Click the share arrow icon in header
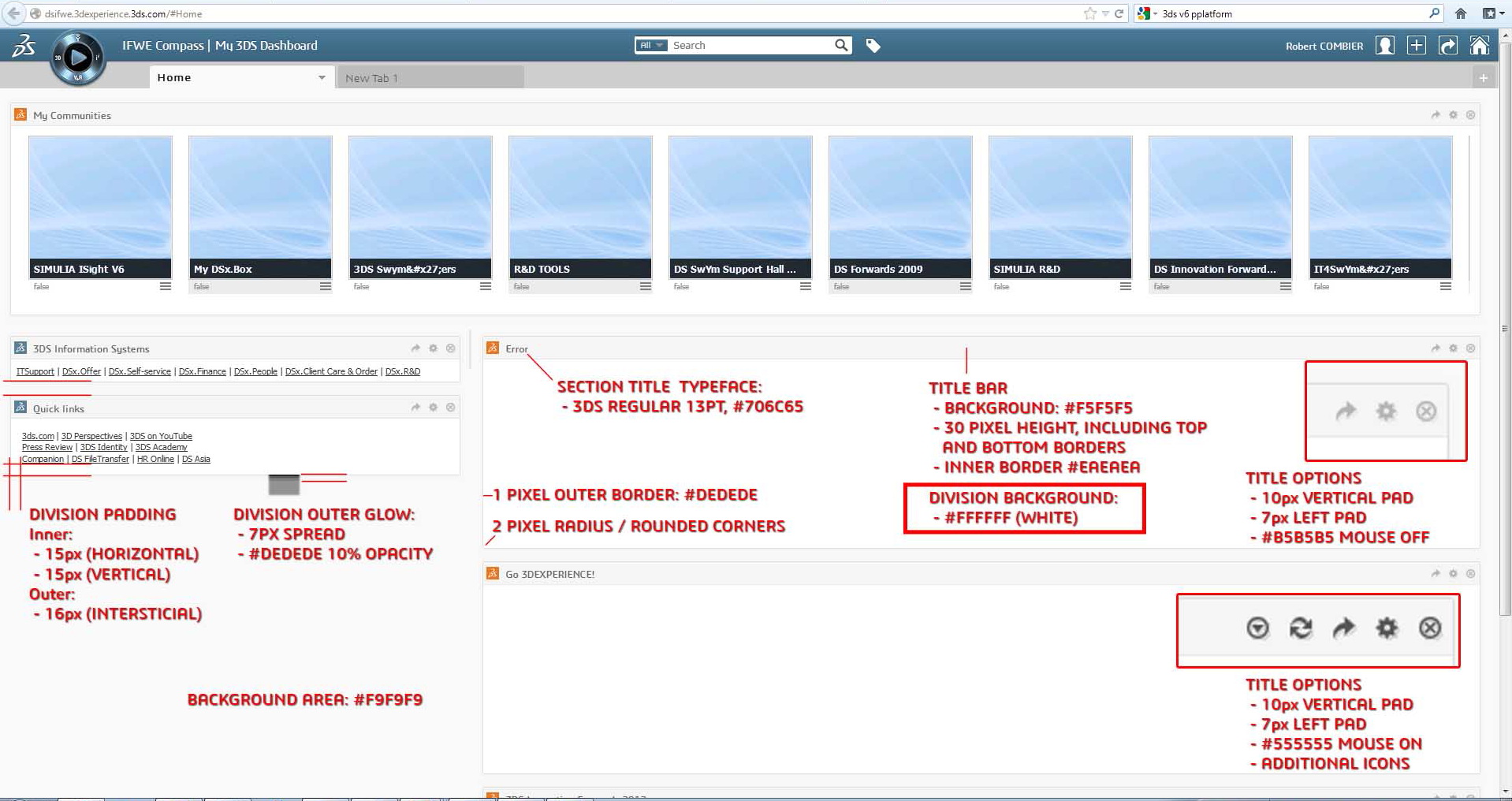Screen dimensions: 1512x801 click(x=1447, y=46)
